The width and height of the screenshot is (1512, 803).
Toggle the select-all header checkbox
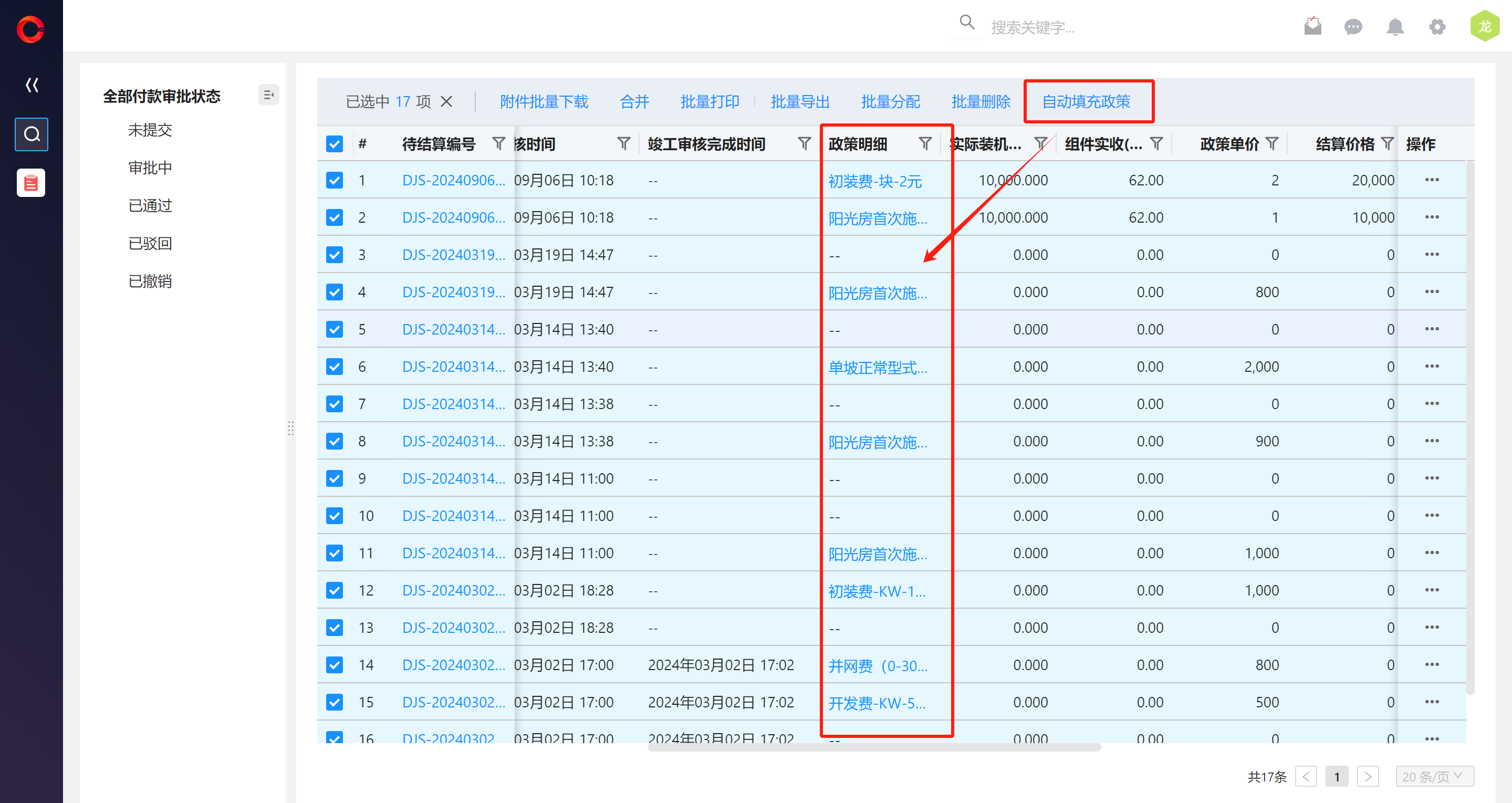[x=335, y=144]
